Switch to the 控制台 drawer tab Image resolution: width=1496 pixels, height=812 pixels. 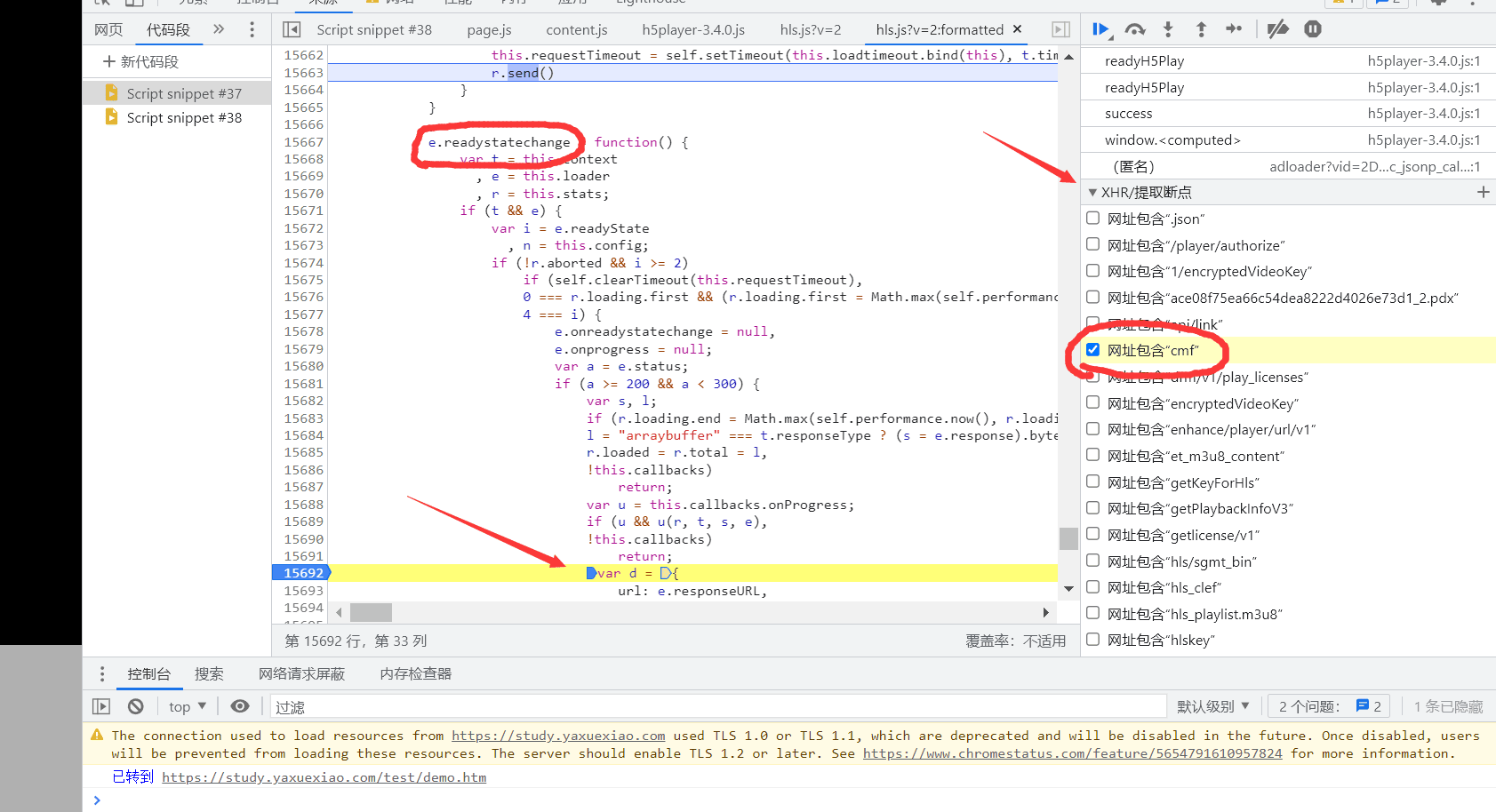point(148,673)
